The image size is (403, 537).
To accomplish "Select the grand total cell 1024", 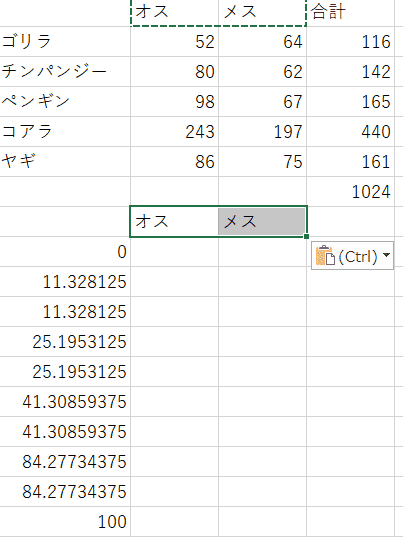I will pyautogui.click(x=350, y=191).
